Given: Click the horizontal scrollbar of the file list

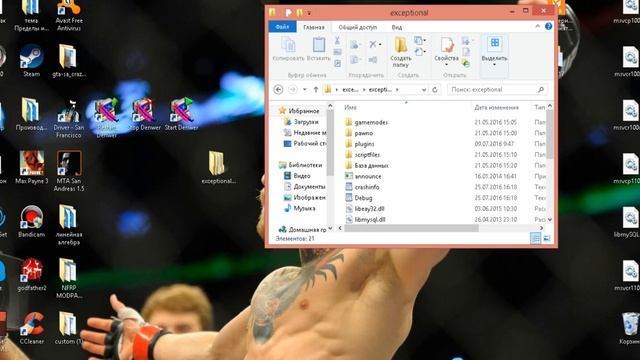Looking at the screenshot, I should click(x=411, y=228).
